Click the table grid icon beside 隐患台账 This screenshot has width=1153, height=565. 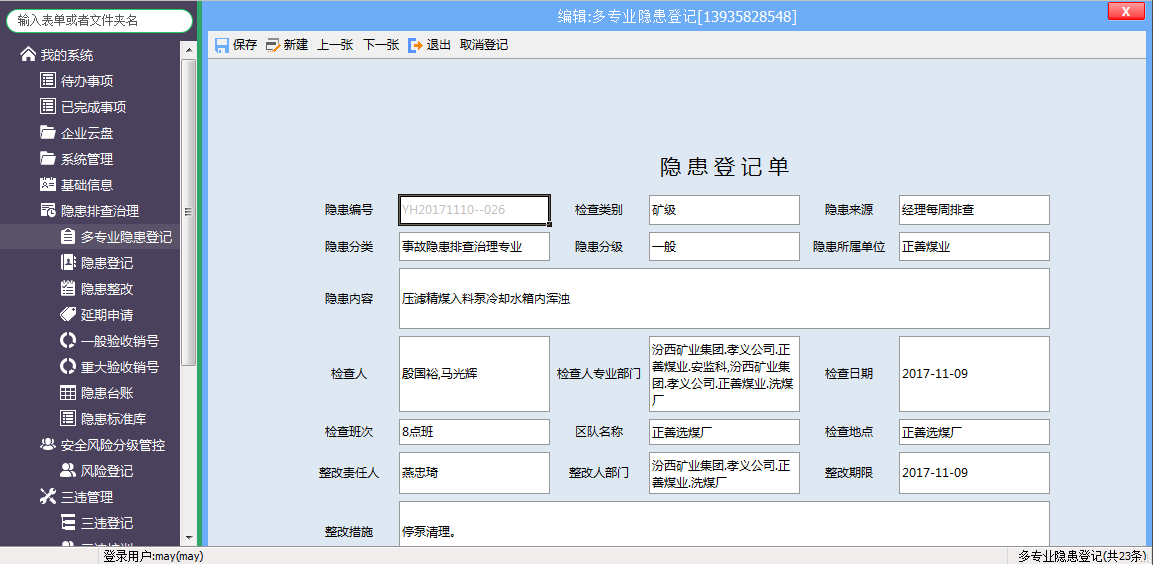(x=68, y=393)
